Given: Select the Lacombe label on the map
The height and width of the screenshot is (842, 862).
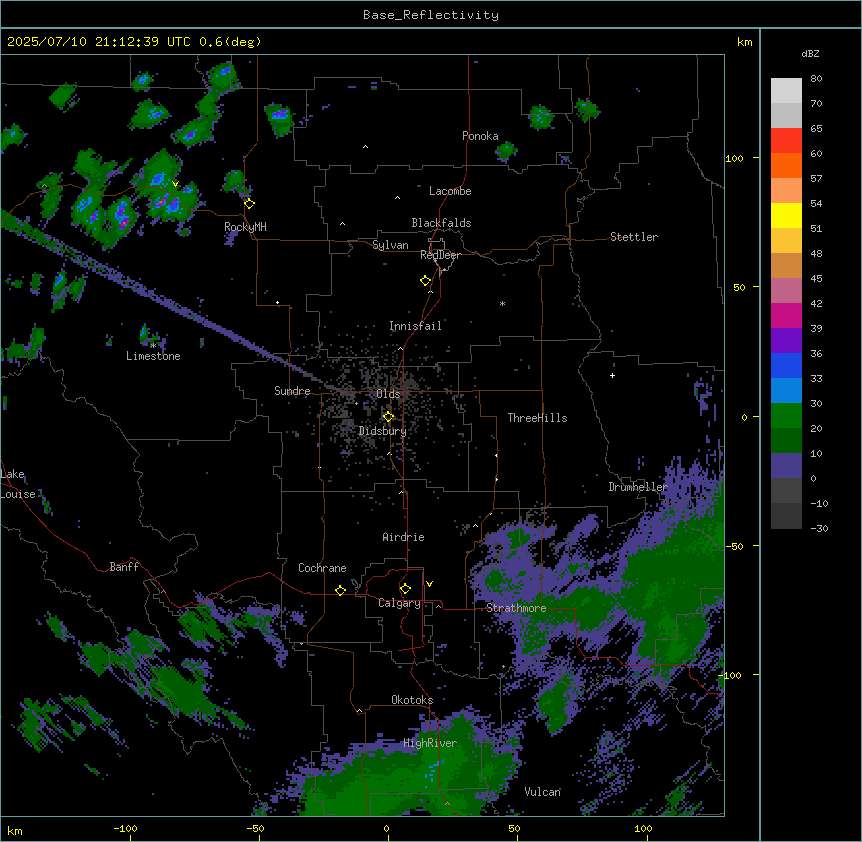Looking at the screenshot, I should point(450,191).
